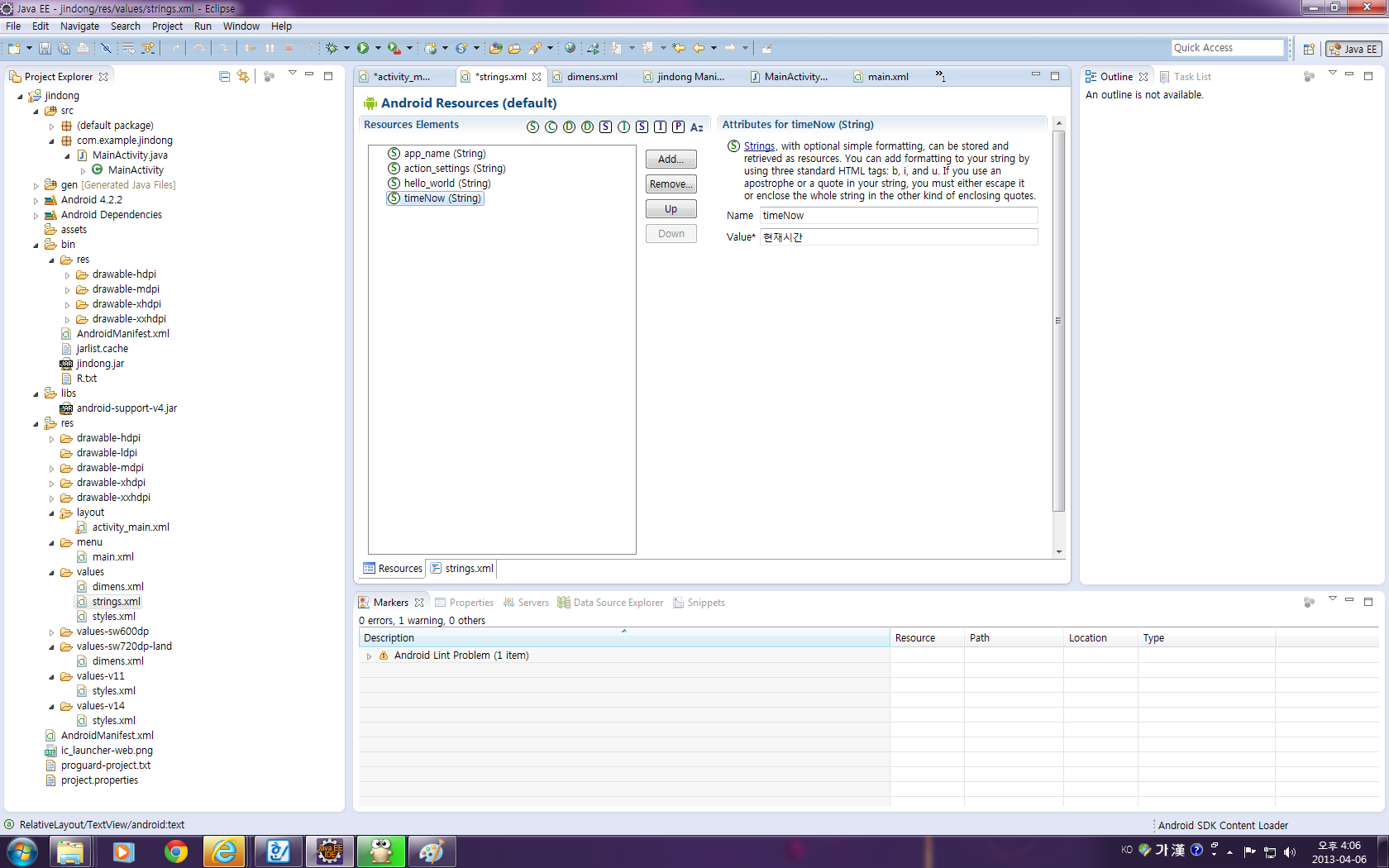This screenshot has height=868, width=1389.
Task: Click in the Value field of the string
Action: [899, 237]
